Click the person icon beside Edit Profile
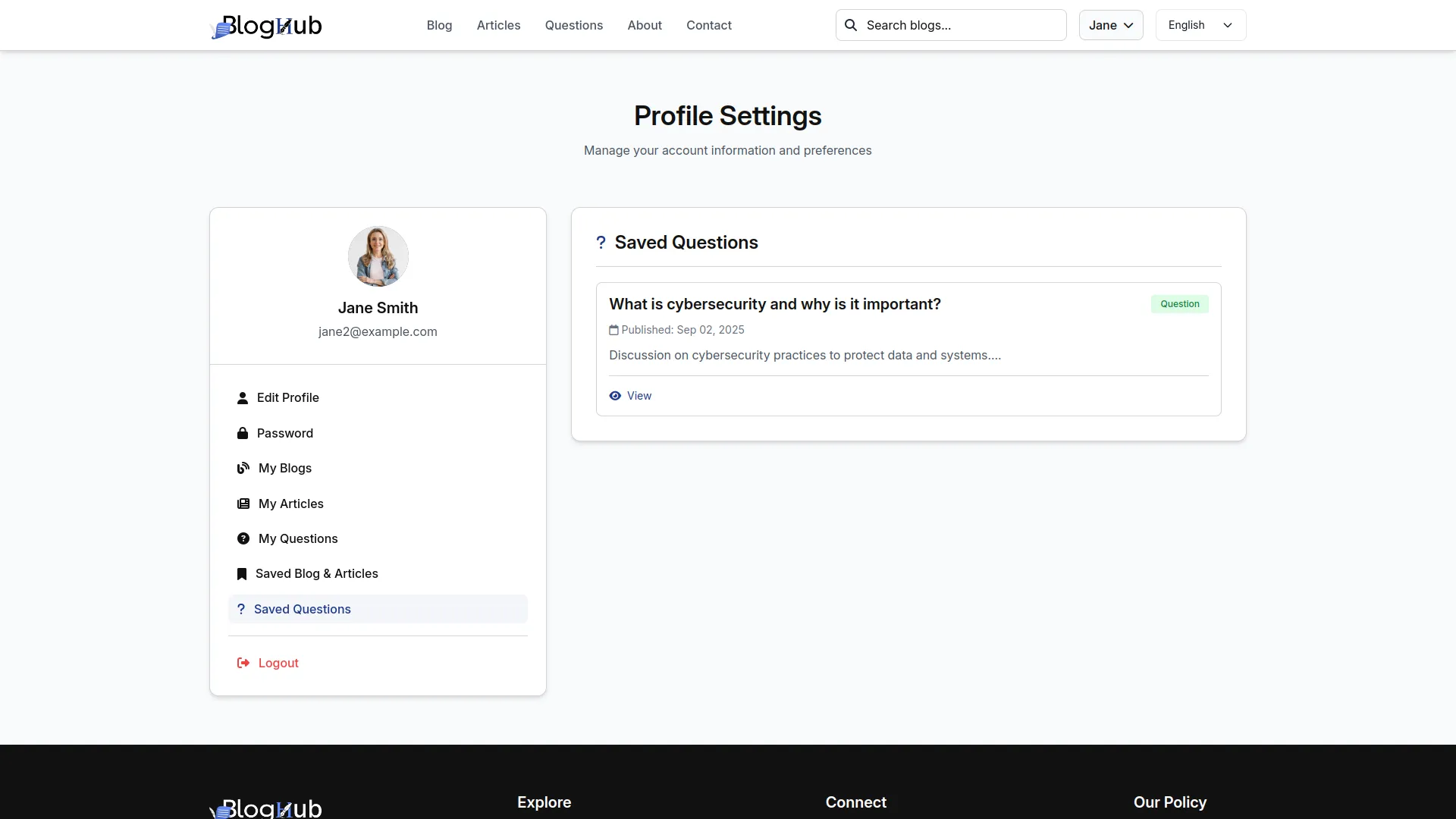The width and height of the screenshot is (1456, 819). coord(243,398)
